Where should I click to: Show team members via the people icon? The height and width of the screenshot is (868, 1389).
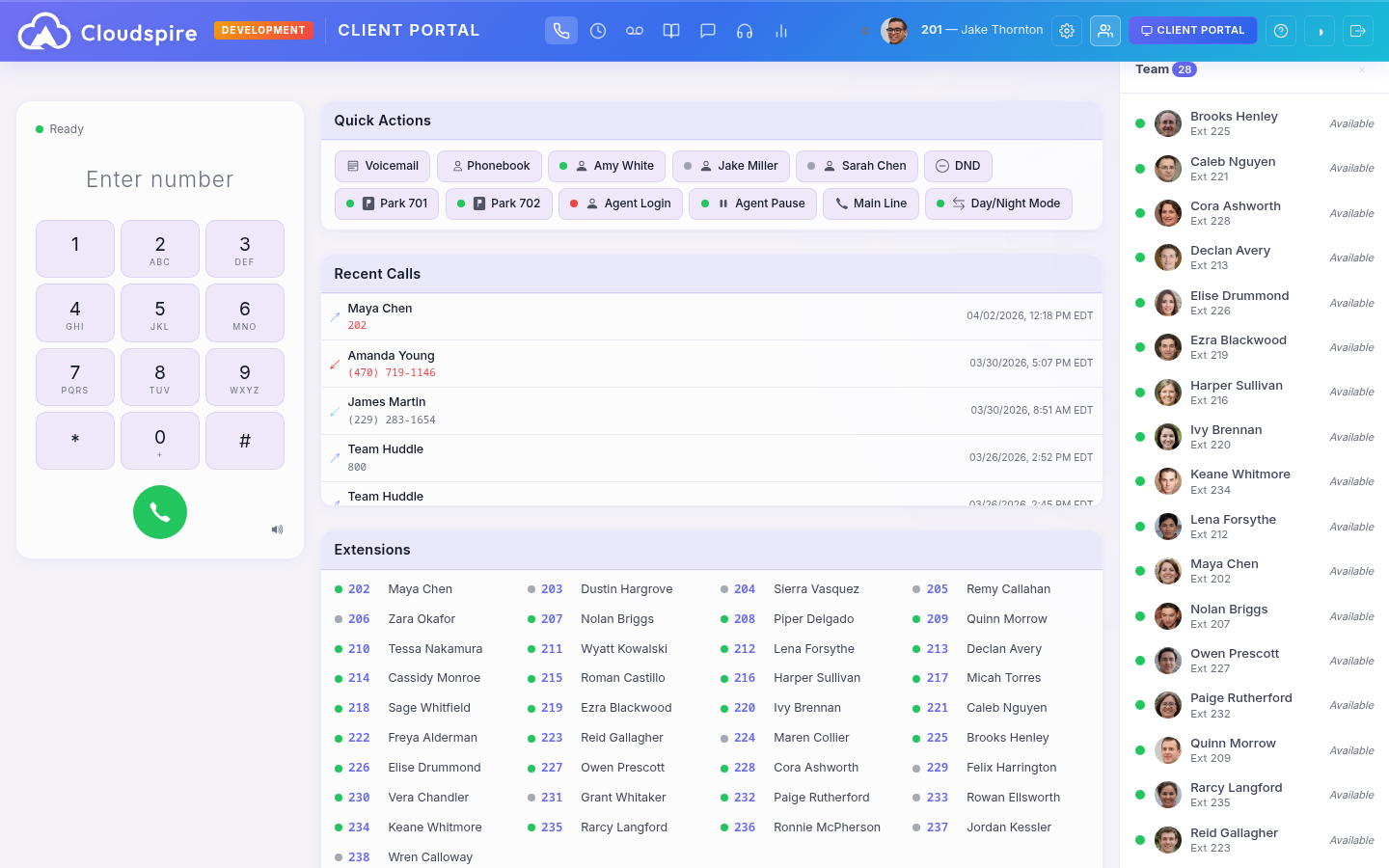(x=1105, y=30)
